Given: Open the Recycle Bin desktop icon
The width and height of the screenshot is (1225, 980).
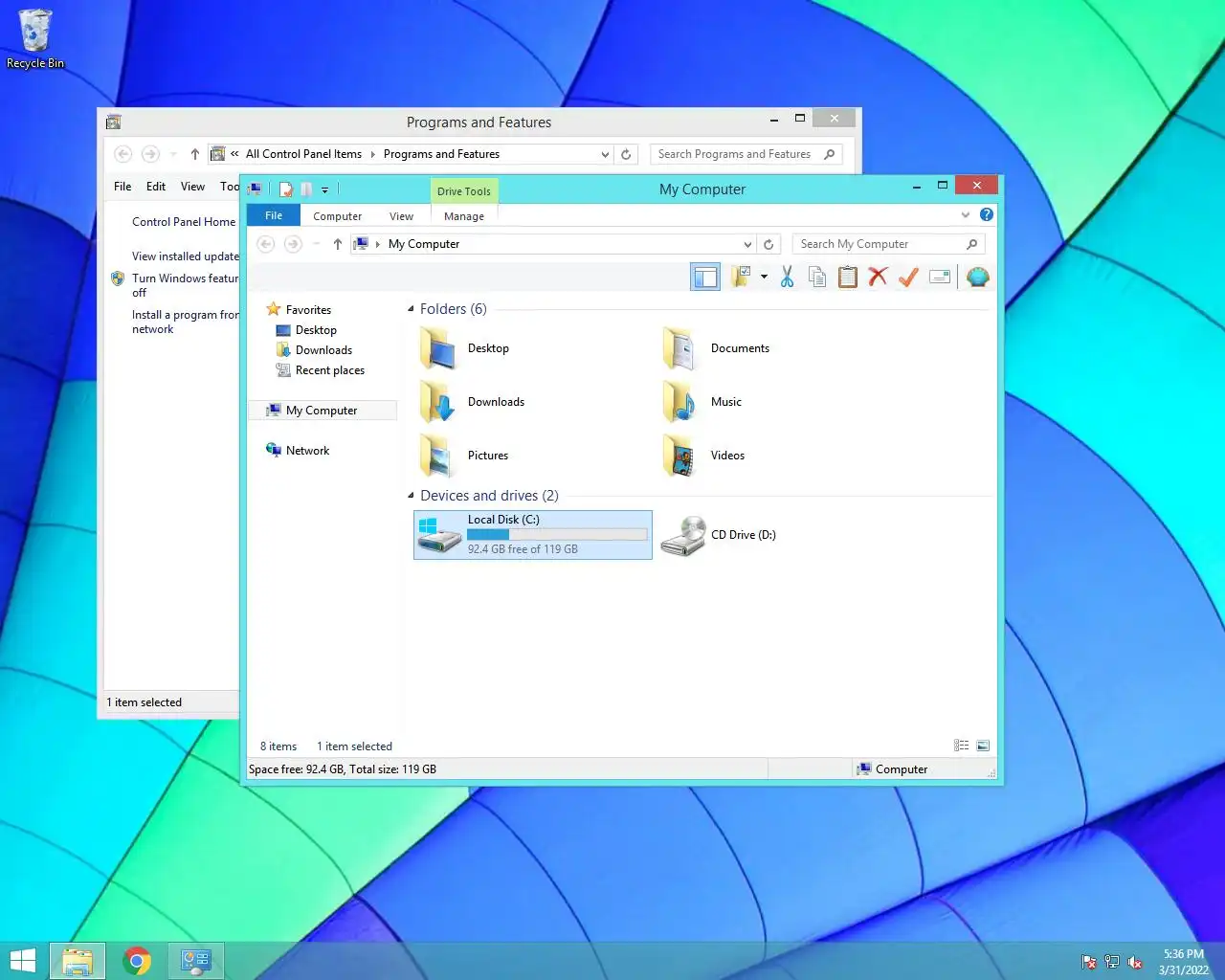Looking at the screenshot, I should click(x=35, y=39).
